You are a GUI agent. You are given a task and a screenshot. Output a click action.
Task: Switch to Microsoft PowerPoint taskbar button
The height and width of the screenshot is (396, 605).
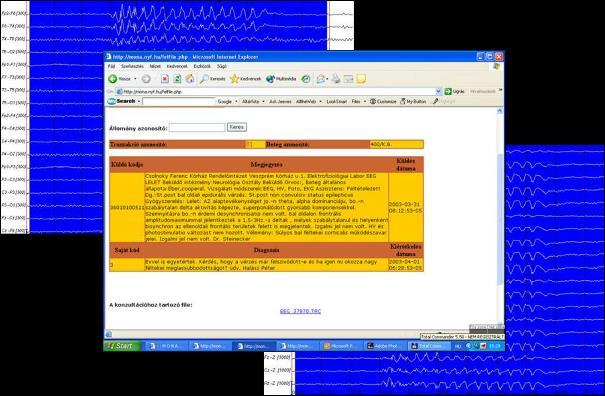(341, 346)
